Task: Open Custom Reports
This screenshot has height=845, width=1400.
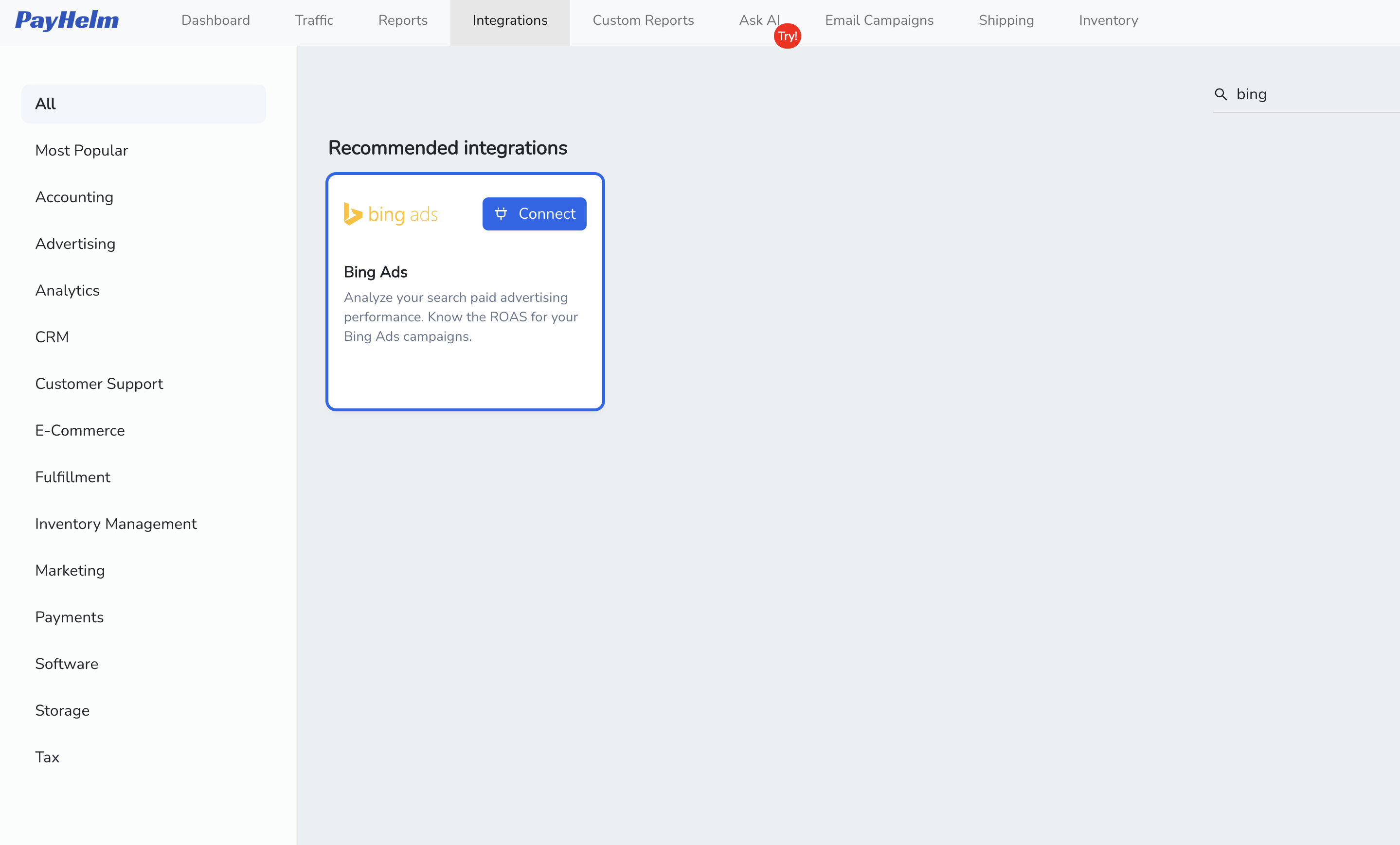Action: (x=643, y=20)
